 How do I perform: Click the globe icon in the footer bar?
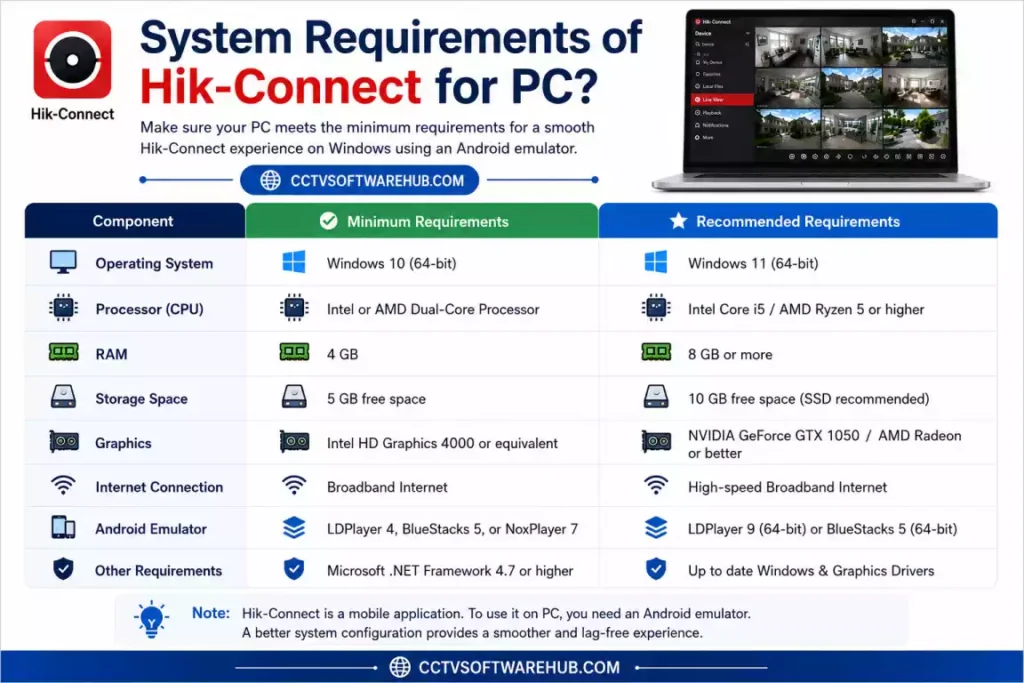coord(400,667)
